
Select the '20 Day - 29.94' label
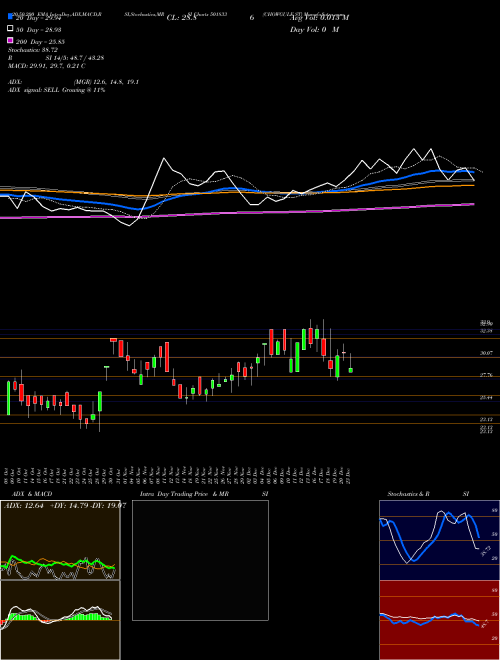(39, 18)
